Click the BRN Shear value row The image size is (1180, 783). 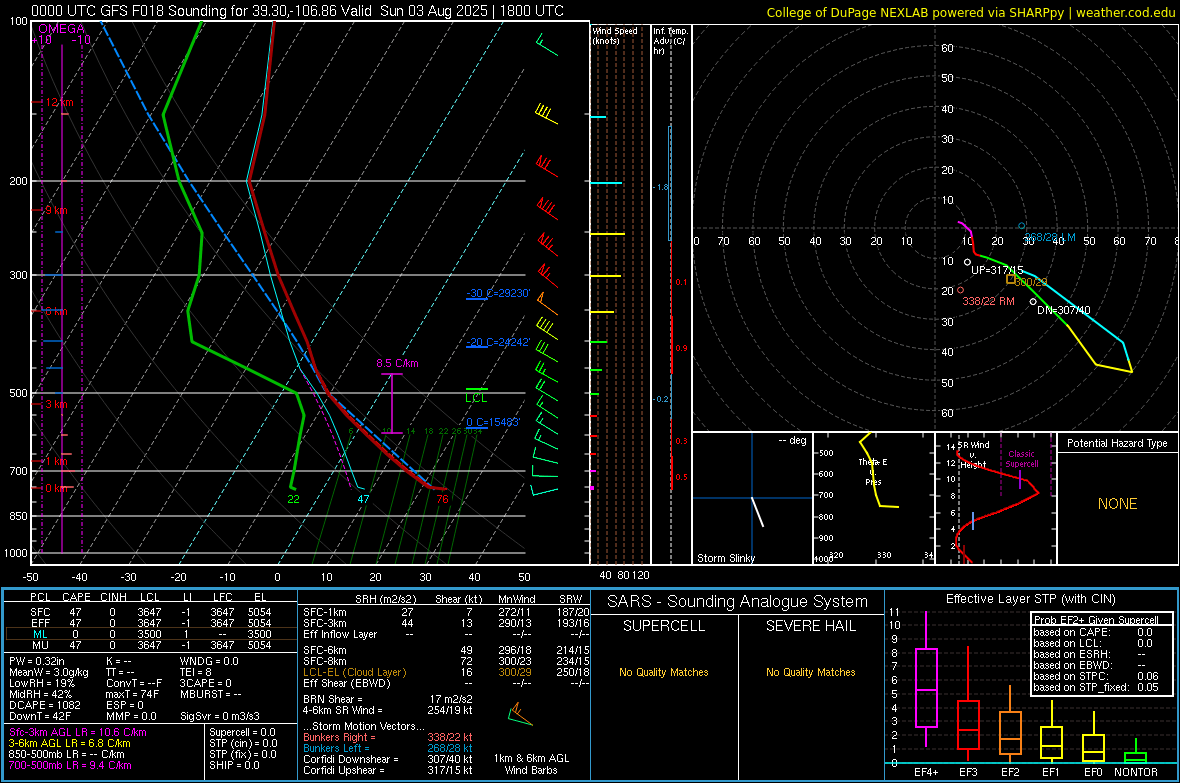[388, 699]
